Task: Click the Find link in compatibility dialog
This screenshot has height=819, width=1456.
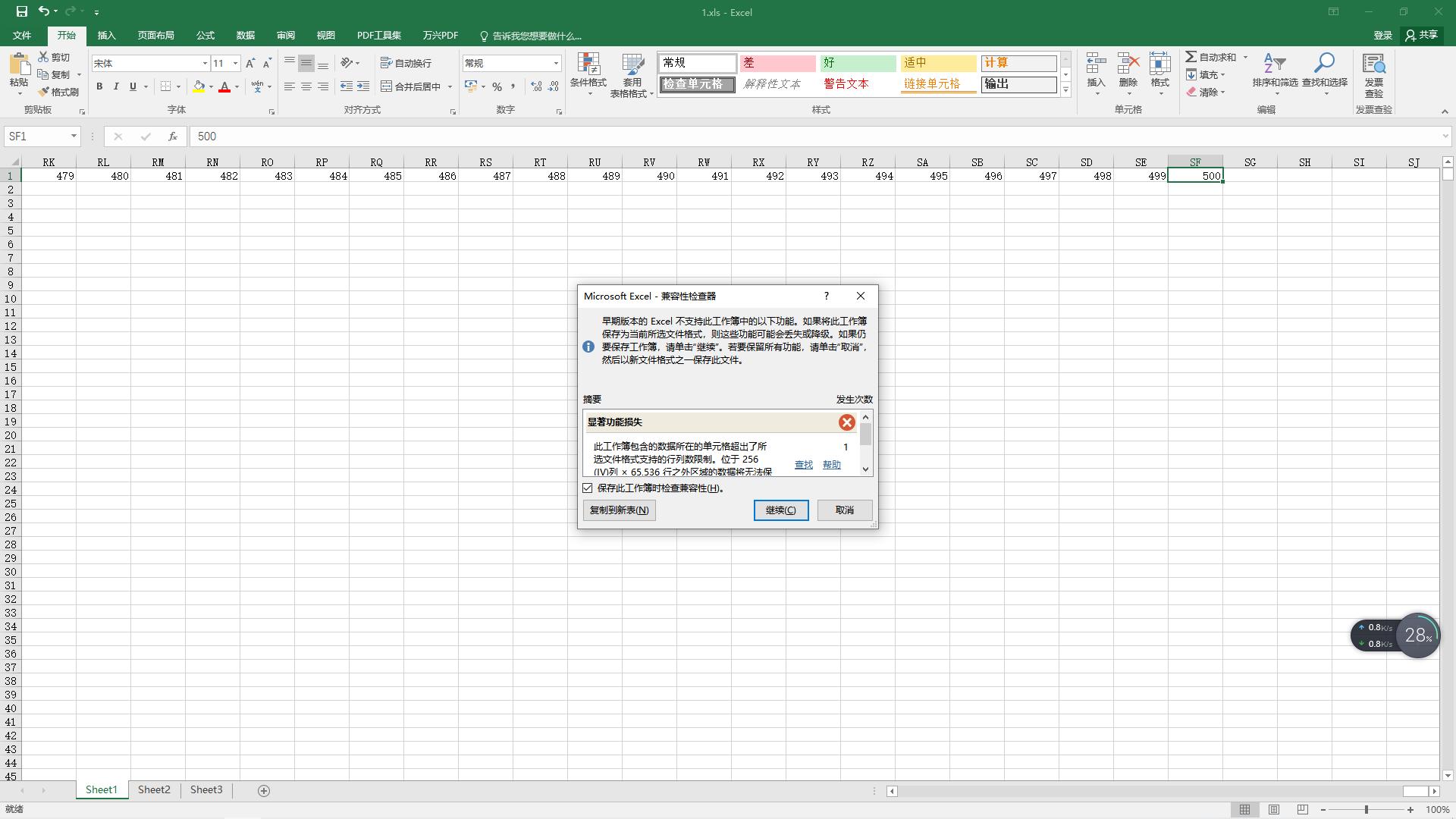Action: coord(803,465)
